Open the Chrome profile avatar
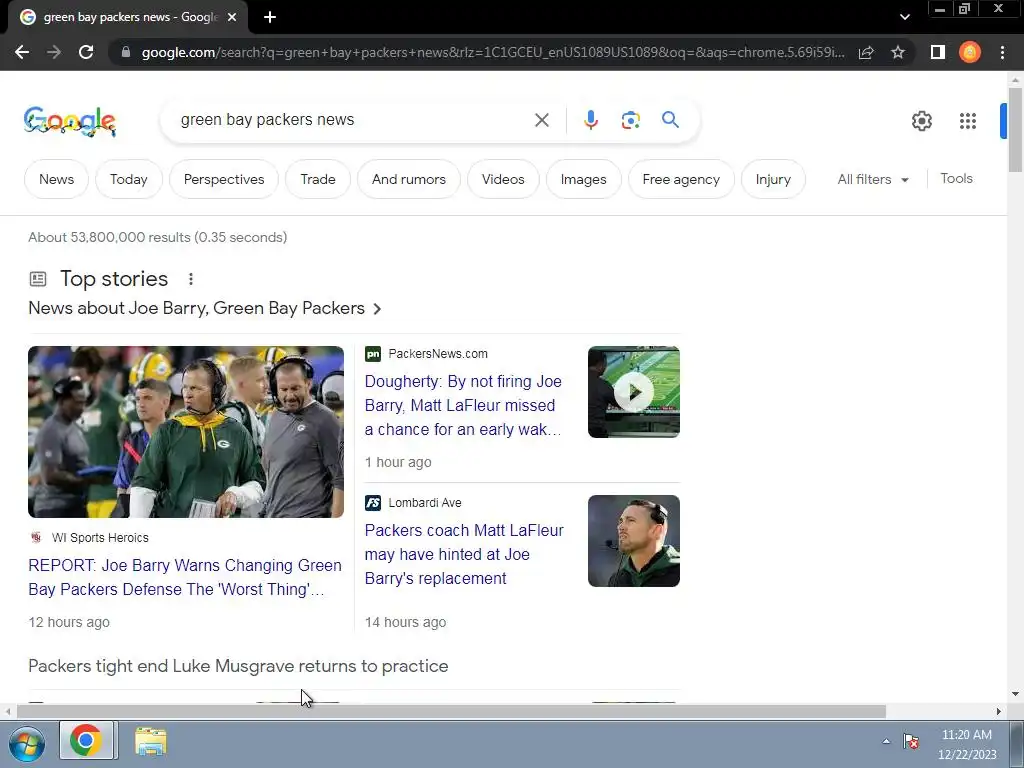This screenshot has height=768, width=1024. coord(970,52)
